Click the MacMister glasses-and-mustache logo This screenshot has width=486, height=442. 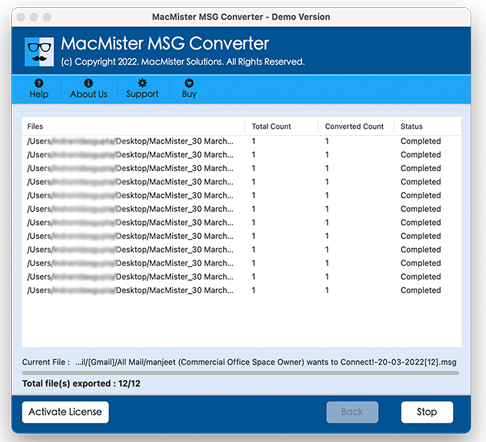point(39,52)
